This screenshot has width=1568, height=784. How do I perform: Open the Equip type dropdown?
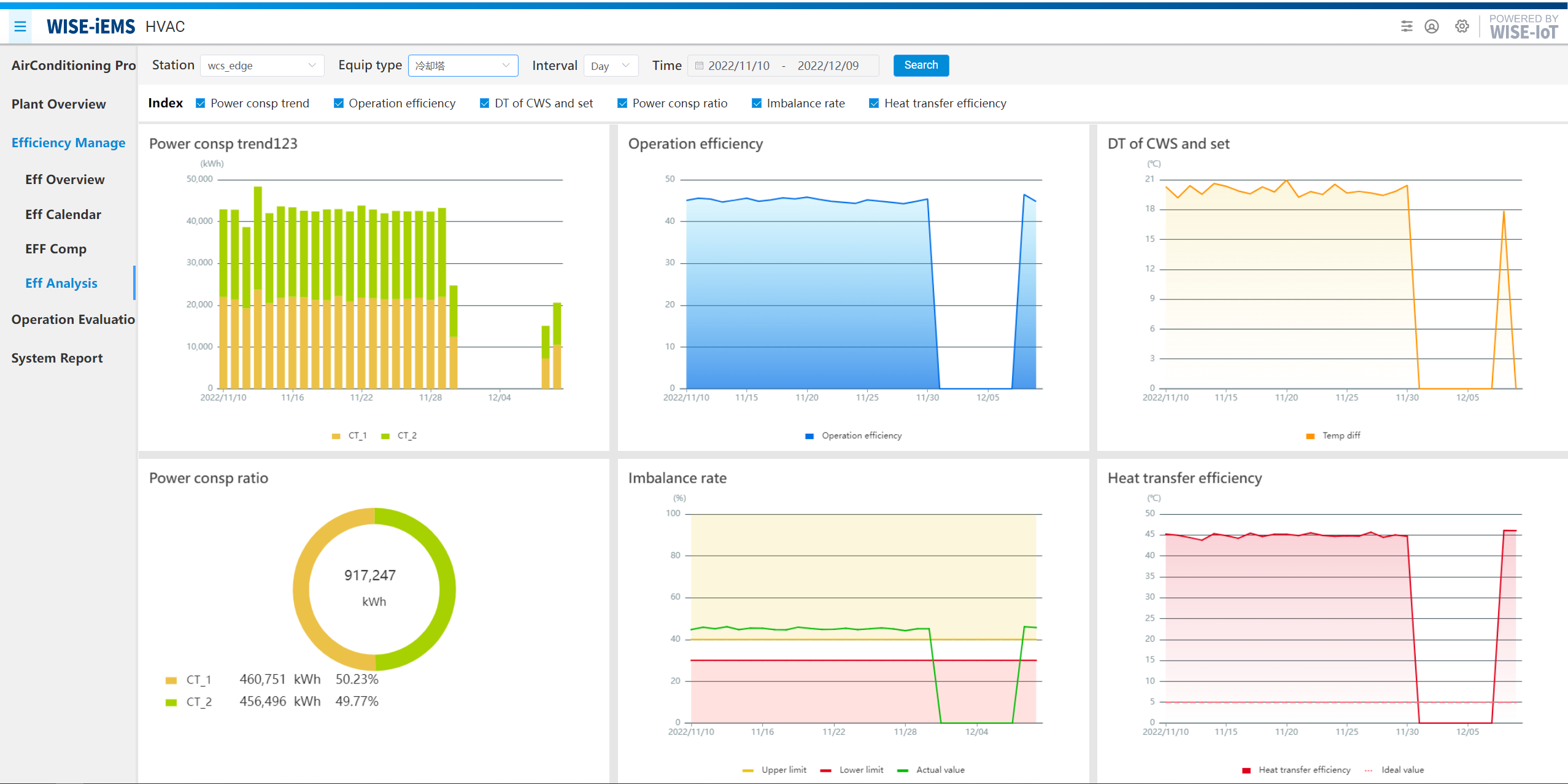tap(463, 66)
